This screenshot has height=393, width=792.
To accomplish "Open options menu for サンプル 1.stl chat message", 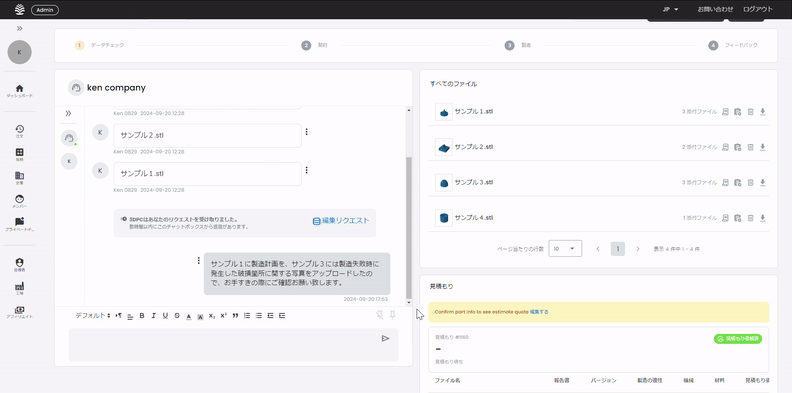I will pos(307,170).
